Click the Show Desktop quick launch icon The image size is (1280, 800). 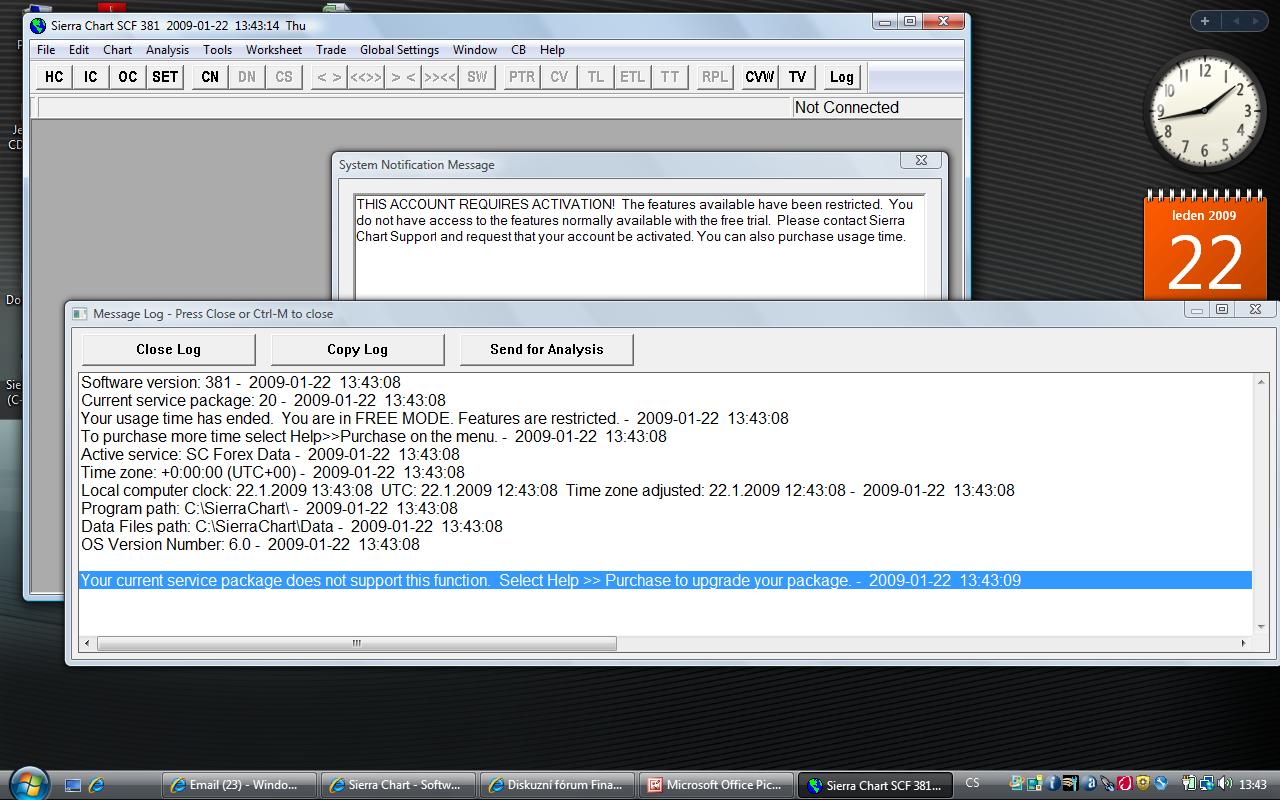73,785
